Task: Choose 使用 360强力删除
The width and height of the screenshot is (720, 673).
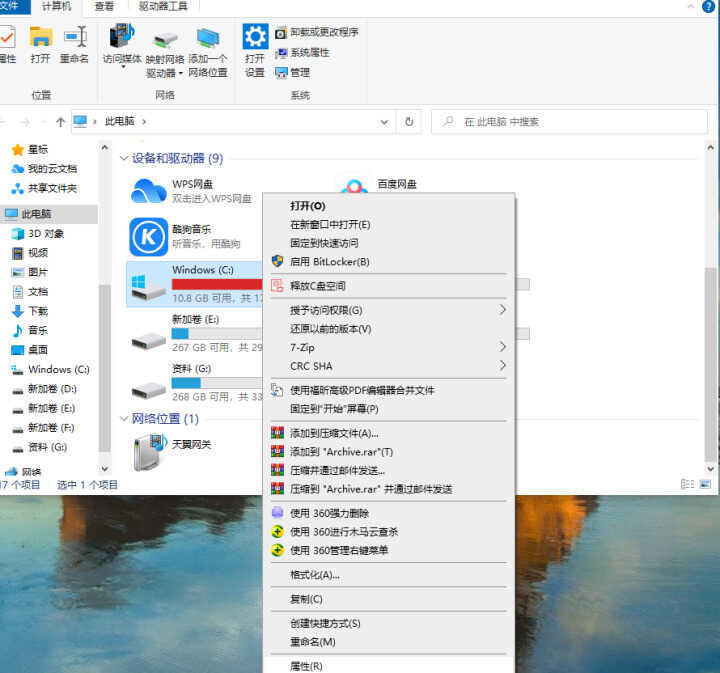Action: [x=389, y=513]
